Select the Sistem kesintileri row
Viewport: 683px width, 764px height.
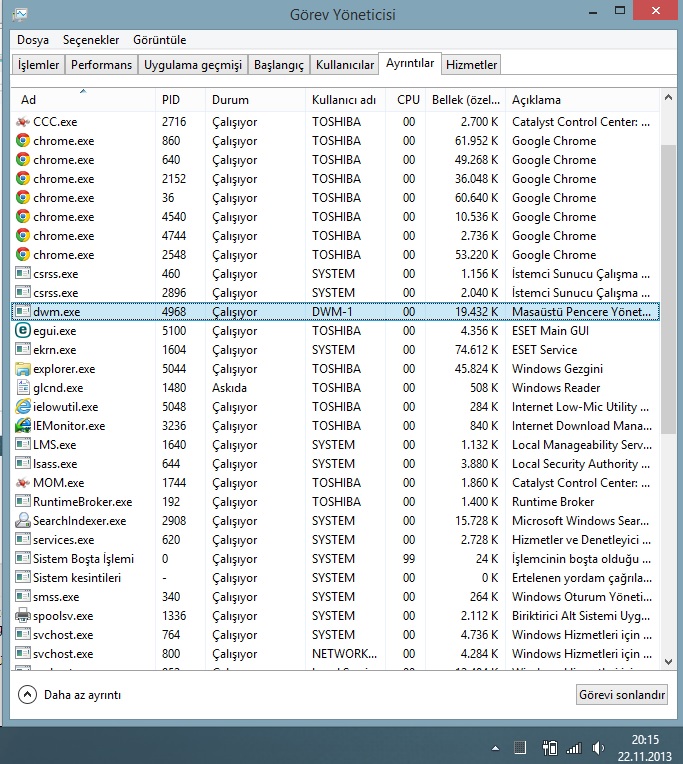tap(336, 578)
